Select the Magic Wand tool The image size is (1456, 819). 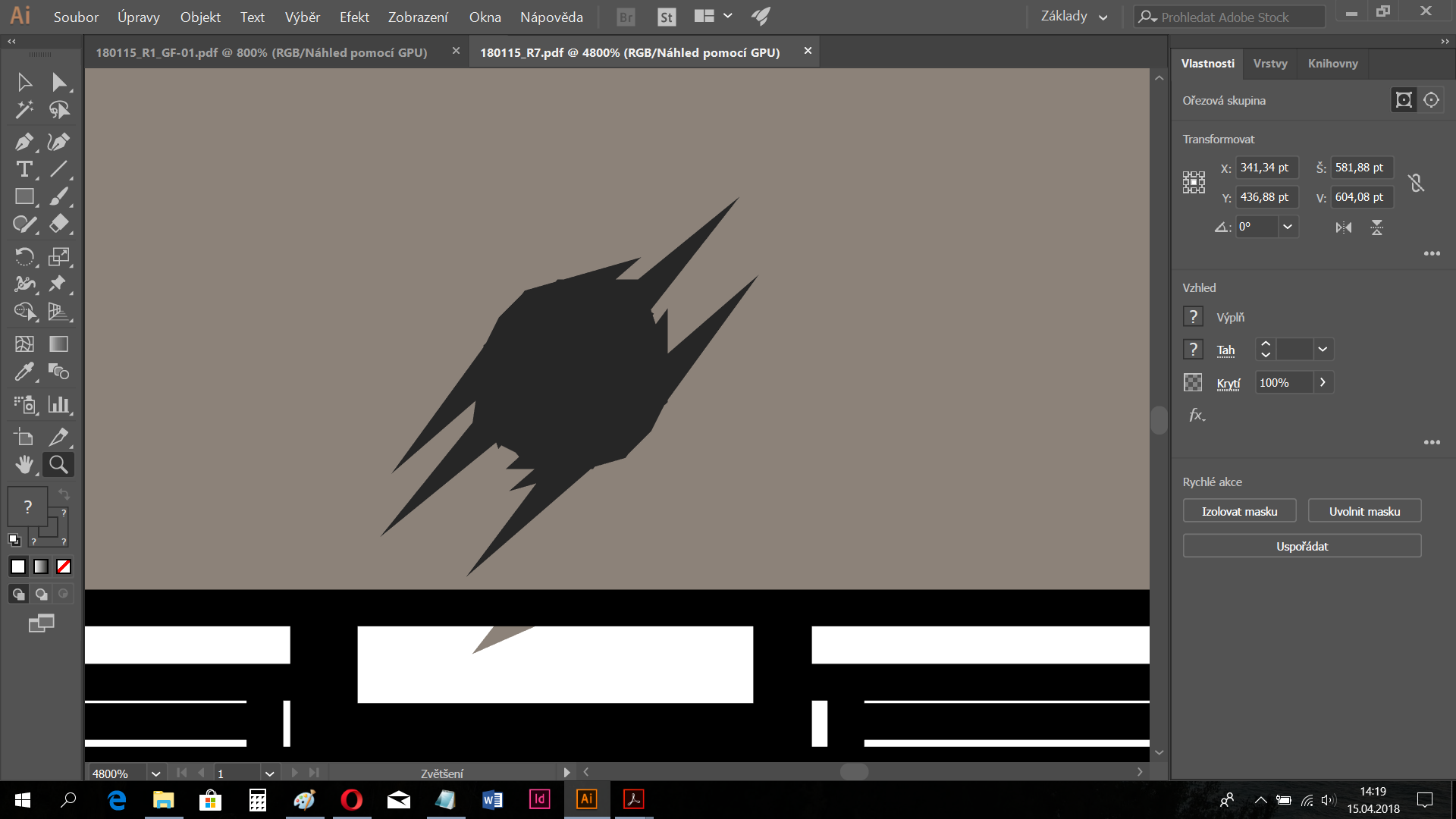point(24,110)
